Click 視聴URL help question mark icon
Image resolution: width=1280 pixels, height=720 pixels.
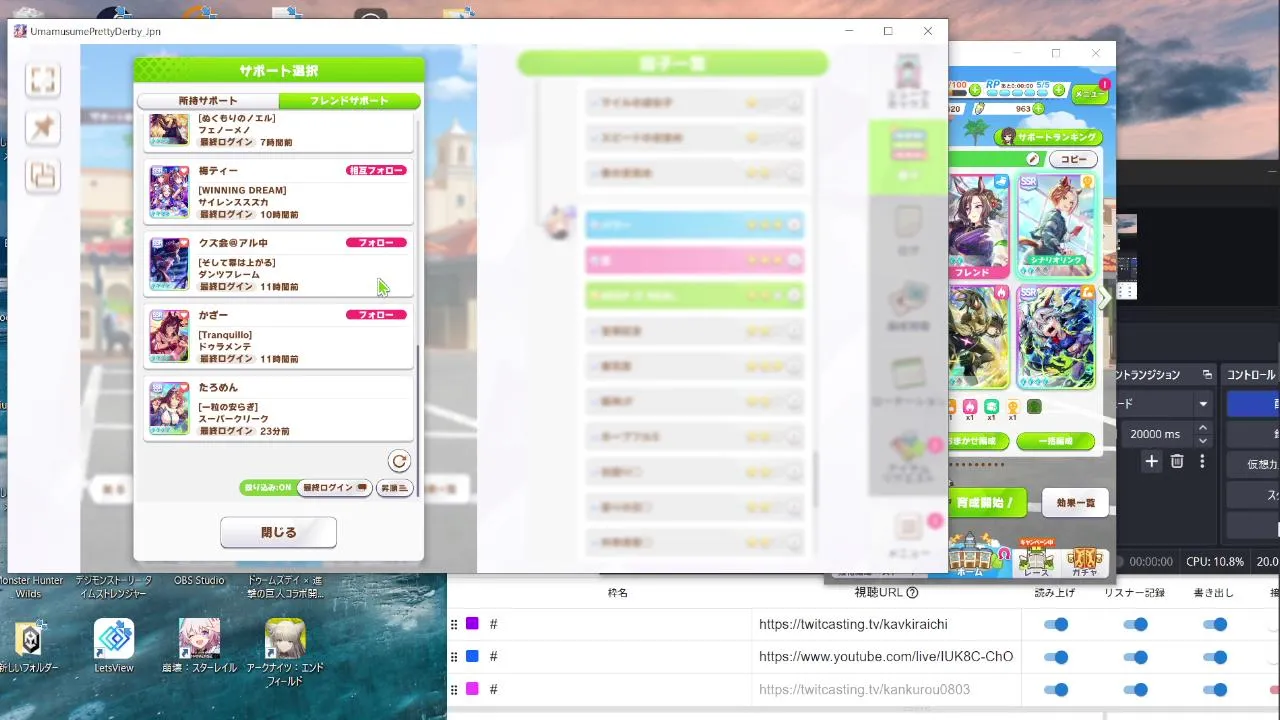click(912, 593)
